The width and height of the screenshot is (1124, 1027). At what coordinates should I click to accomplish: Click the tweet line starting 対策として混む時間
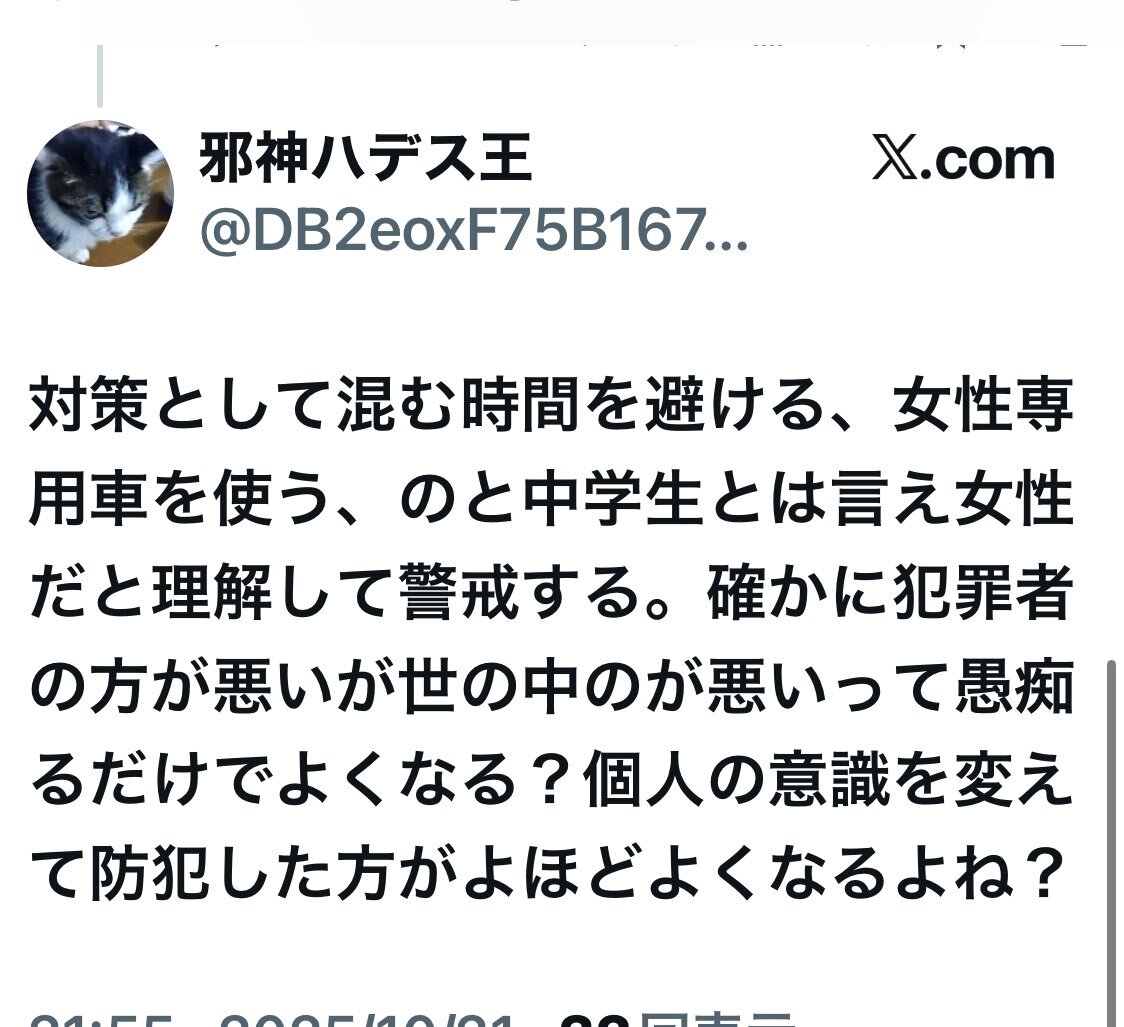point(551,406)
